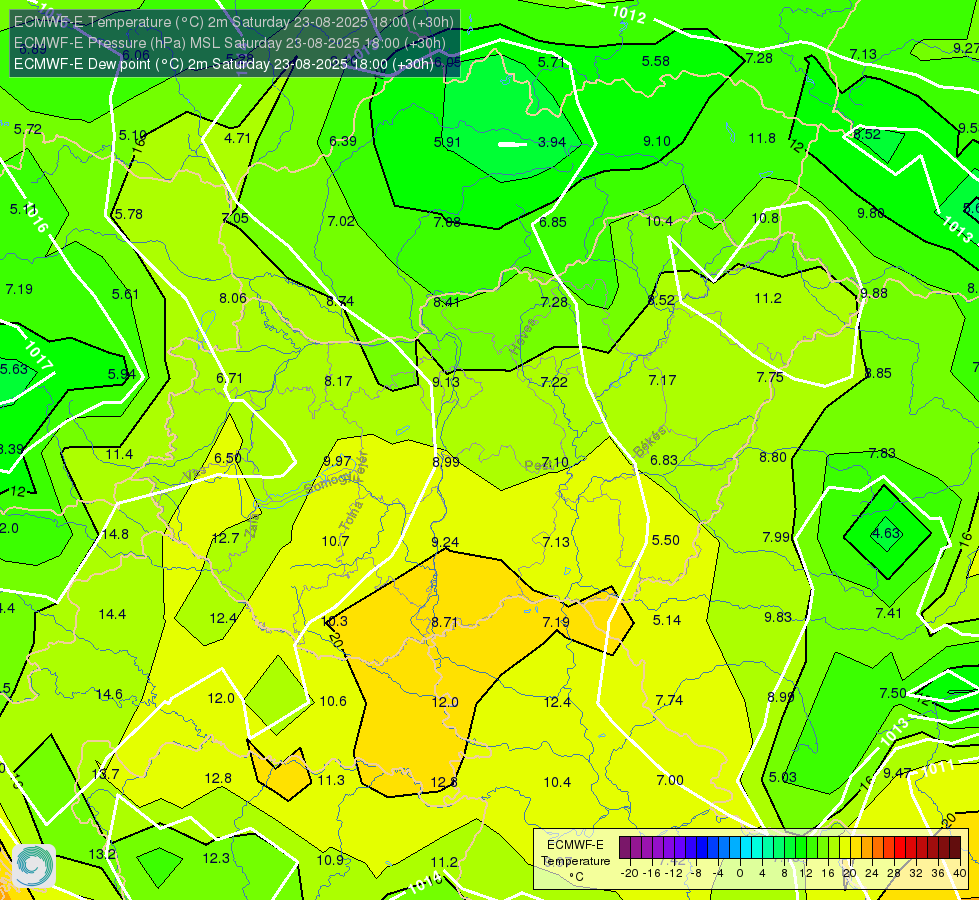Click the dew point value 8.71

point(445,623)
